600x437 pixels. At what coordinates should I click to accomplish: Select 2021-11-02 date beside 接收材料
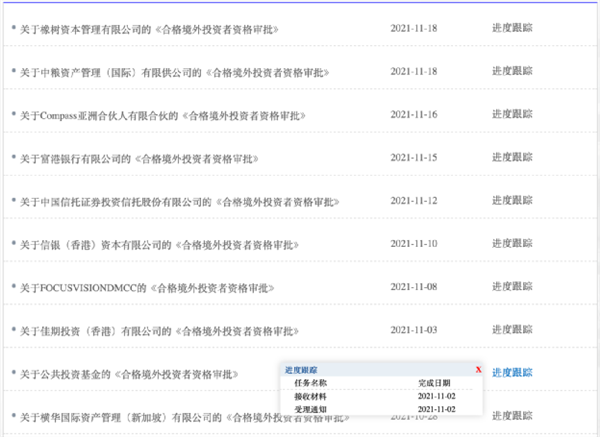tap(437, 396)
